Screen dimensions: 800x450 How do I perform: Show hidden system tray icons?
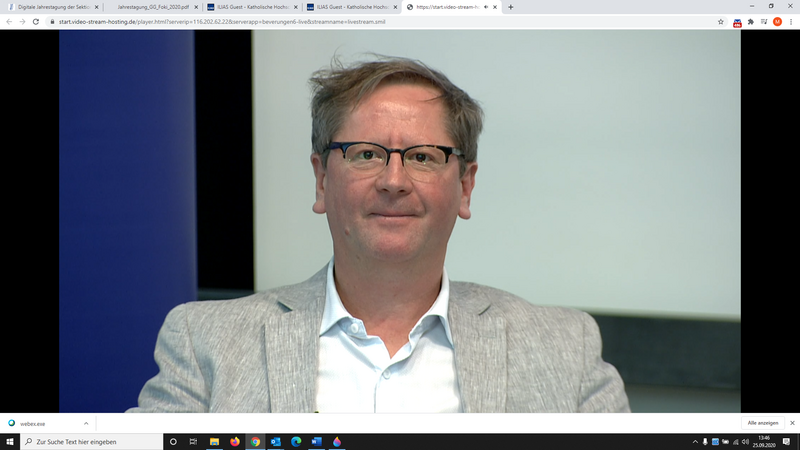[695, 441]
